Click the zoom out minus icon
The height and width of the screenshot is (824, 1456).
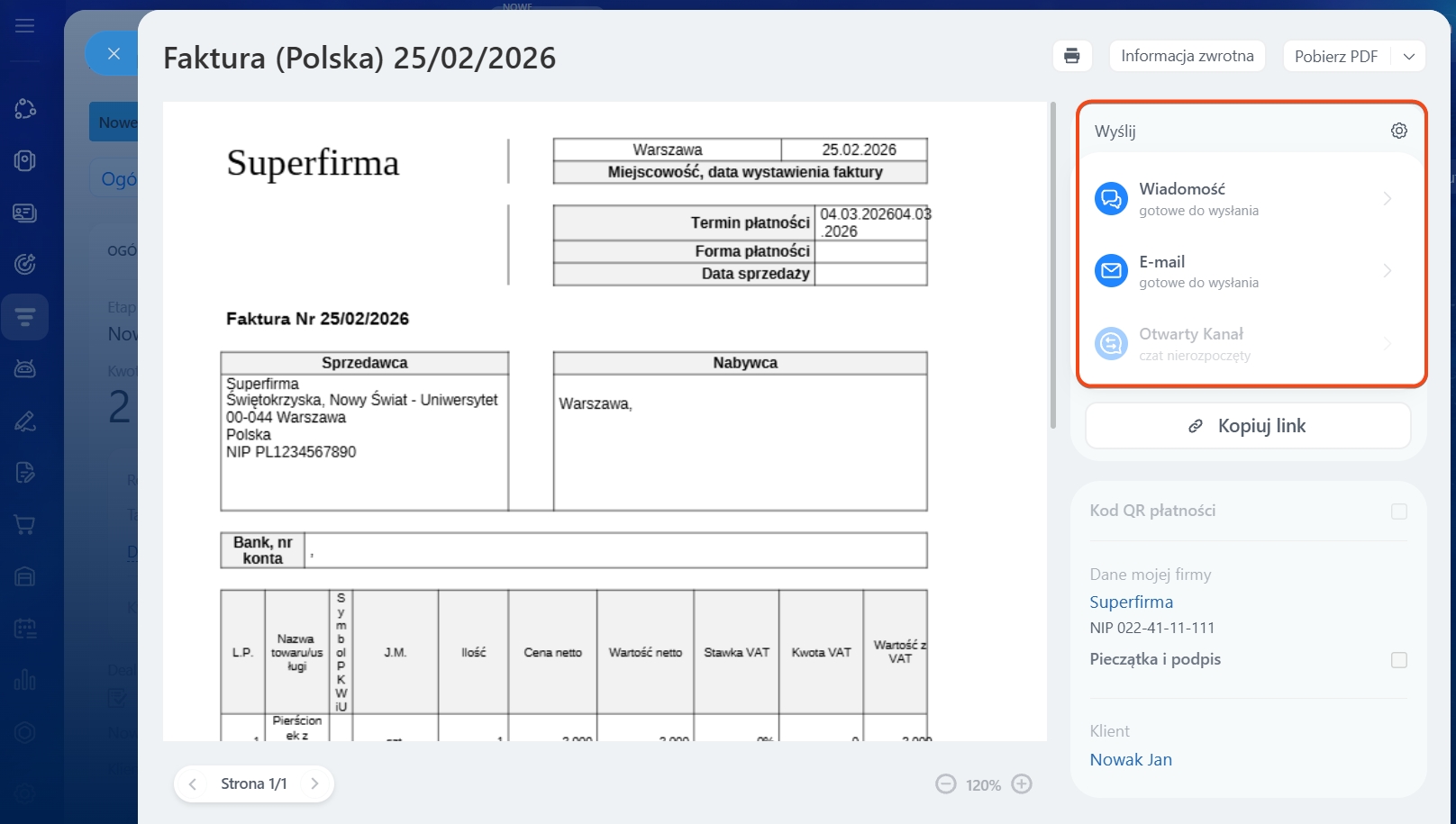click(x=945, y=784)
